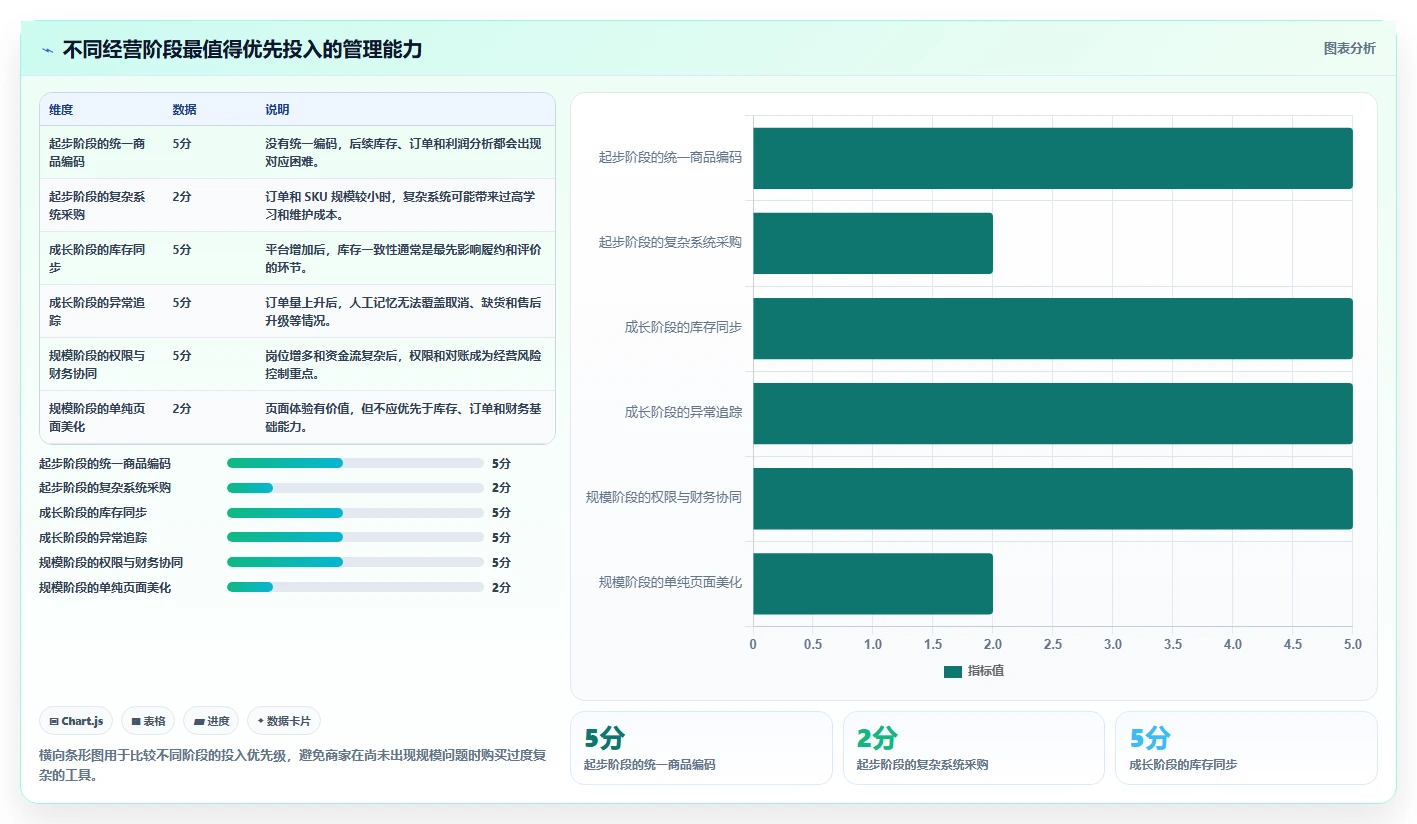This screenshot has height=824, width=1417.
Task: Click the 2分 value beside 起步阶段的复杂系统采购 progress bar
Action: click(x=501, y=488)
